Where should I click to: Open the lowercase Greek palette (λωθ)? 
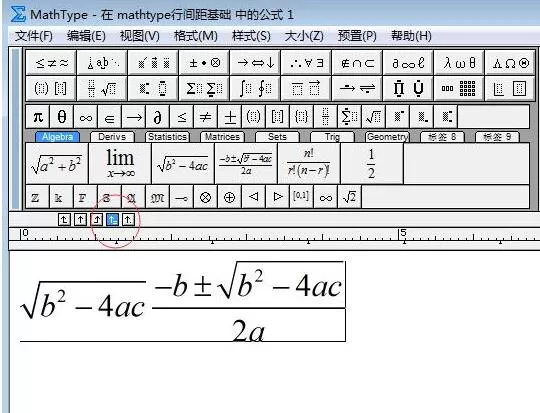[459, 63]
